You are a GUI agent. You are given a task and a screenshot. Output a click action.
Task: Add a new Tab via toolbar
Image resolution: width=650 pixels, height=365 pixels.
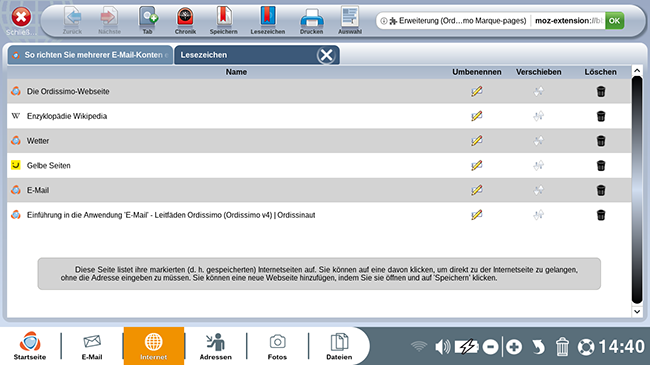(148, 20)
